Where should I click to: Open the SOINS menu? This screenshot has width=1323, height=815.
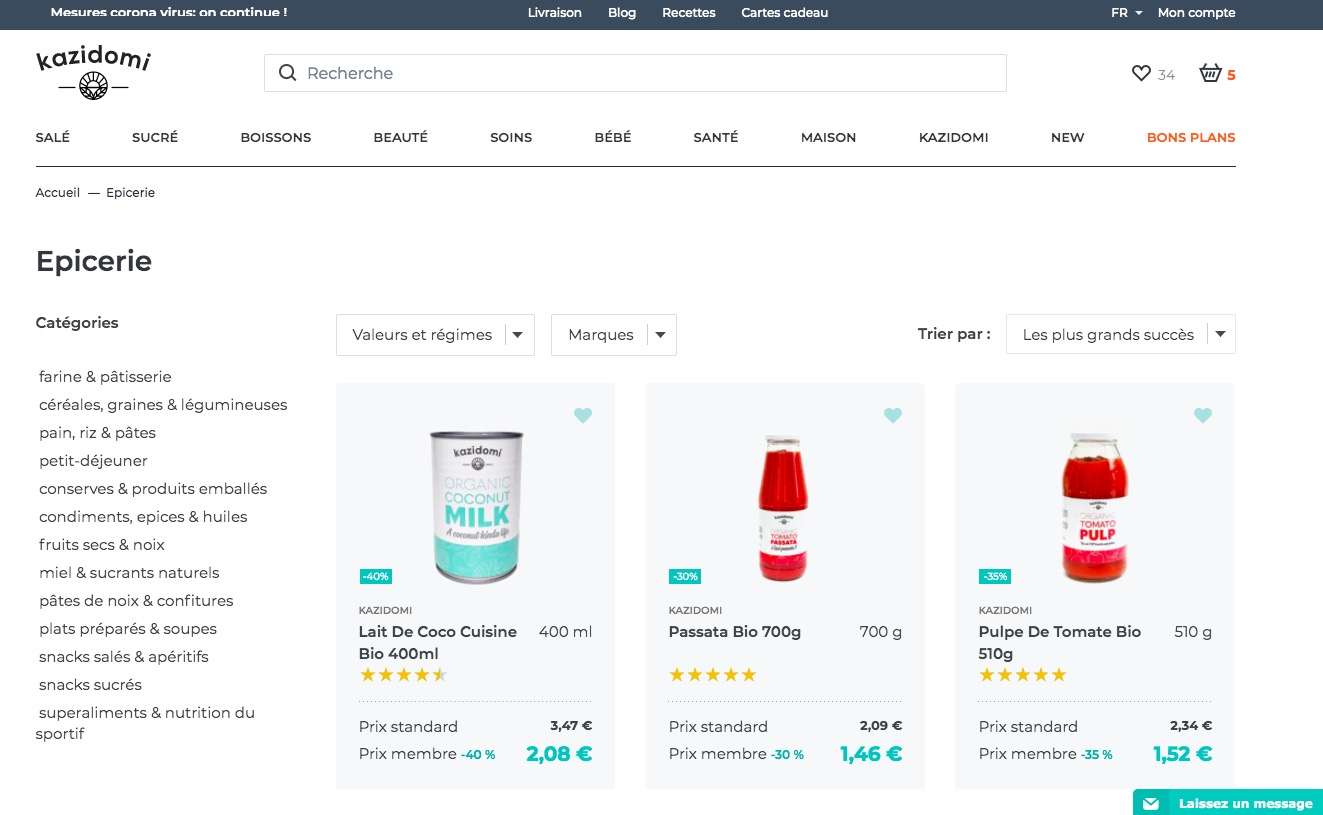(x=511, y=137)
